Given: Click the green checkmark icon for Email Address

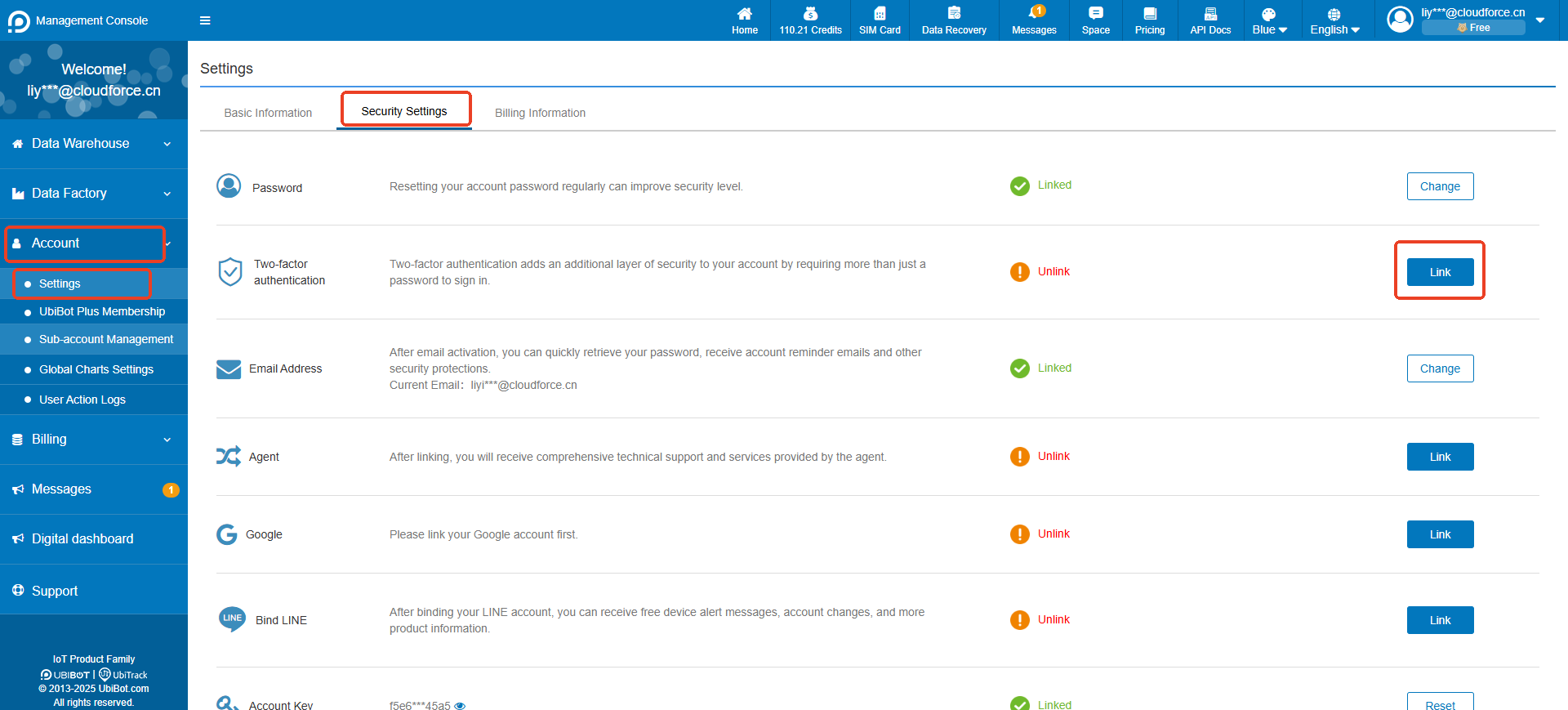Looking at the screenshot, I should (1020, 368).
